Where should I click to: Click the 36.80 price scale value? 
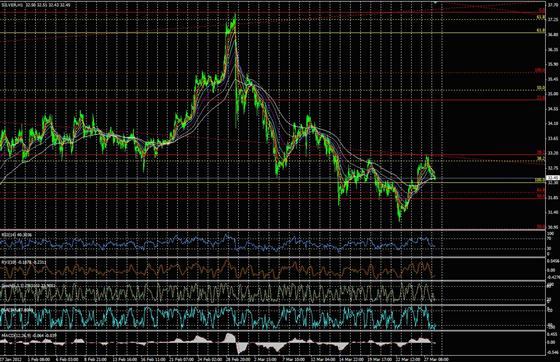click(553, 35)
